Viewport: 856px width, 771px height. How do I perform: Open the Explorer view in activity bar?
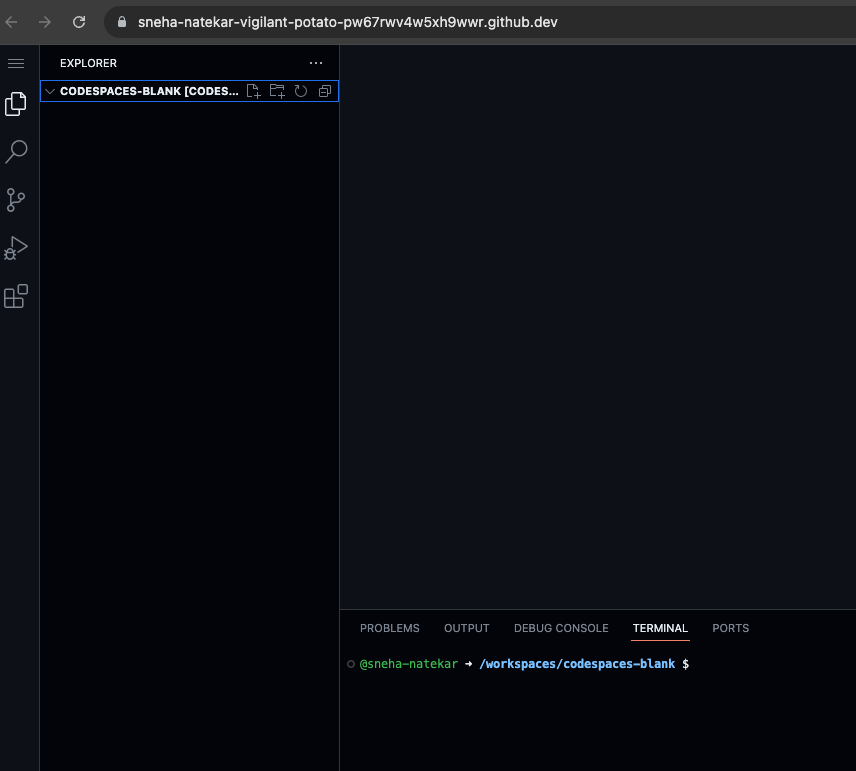(x=16, y=104)
